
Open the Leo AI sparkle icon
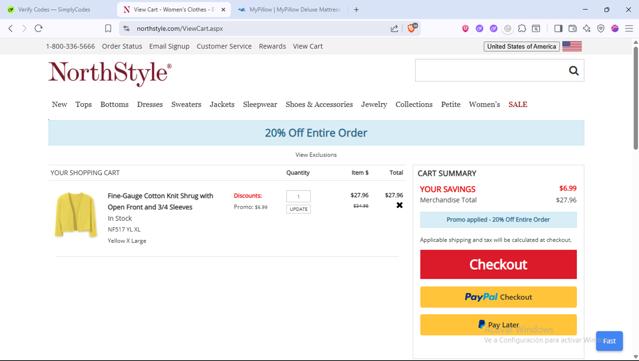click(586, 28)
